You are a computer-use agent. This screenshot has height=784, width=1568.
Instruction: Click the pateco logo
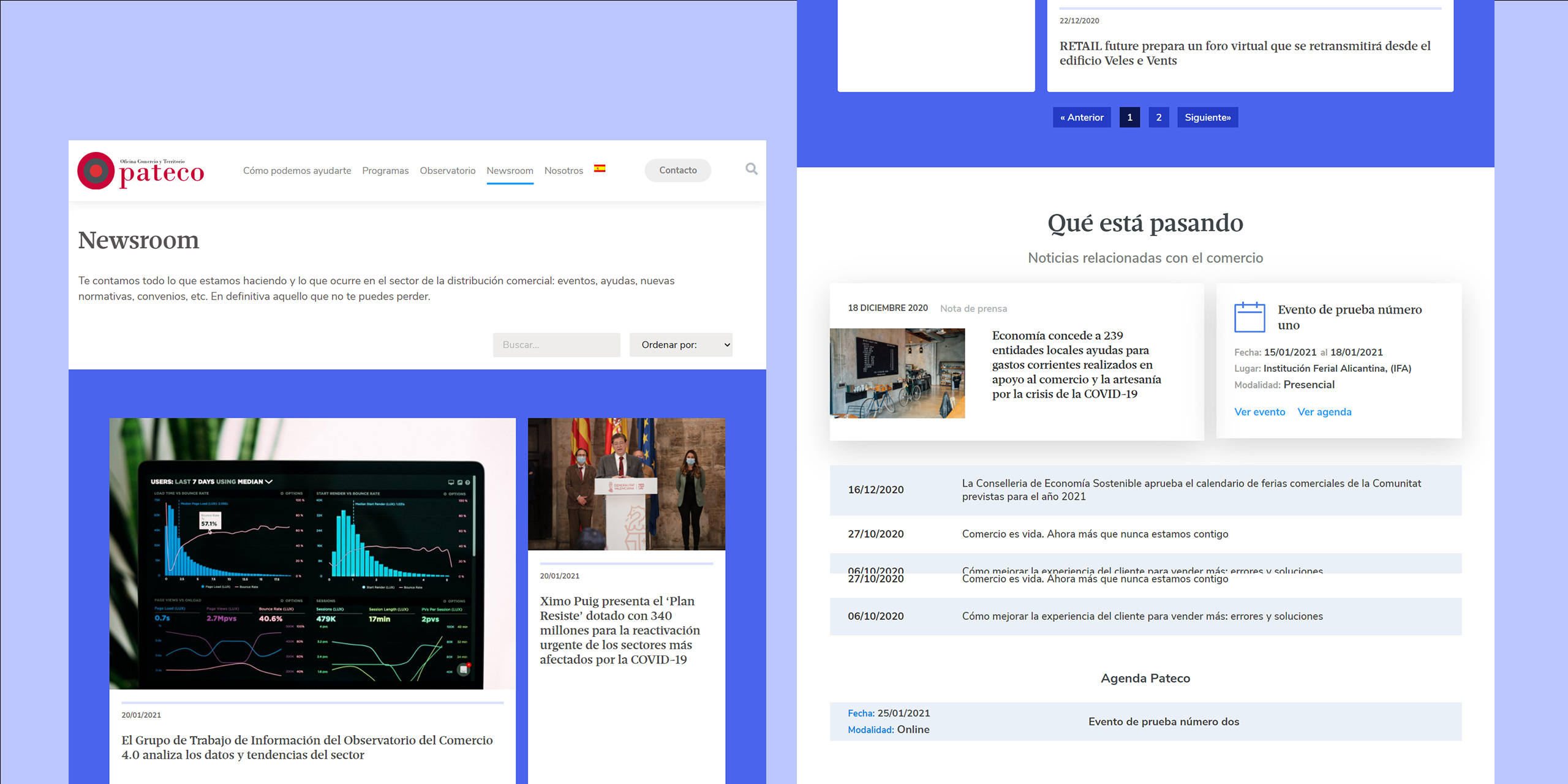click(x=140, y=171)
